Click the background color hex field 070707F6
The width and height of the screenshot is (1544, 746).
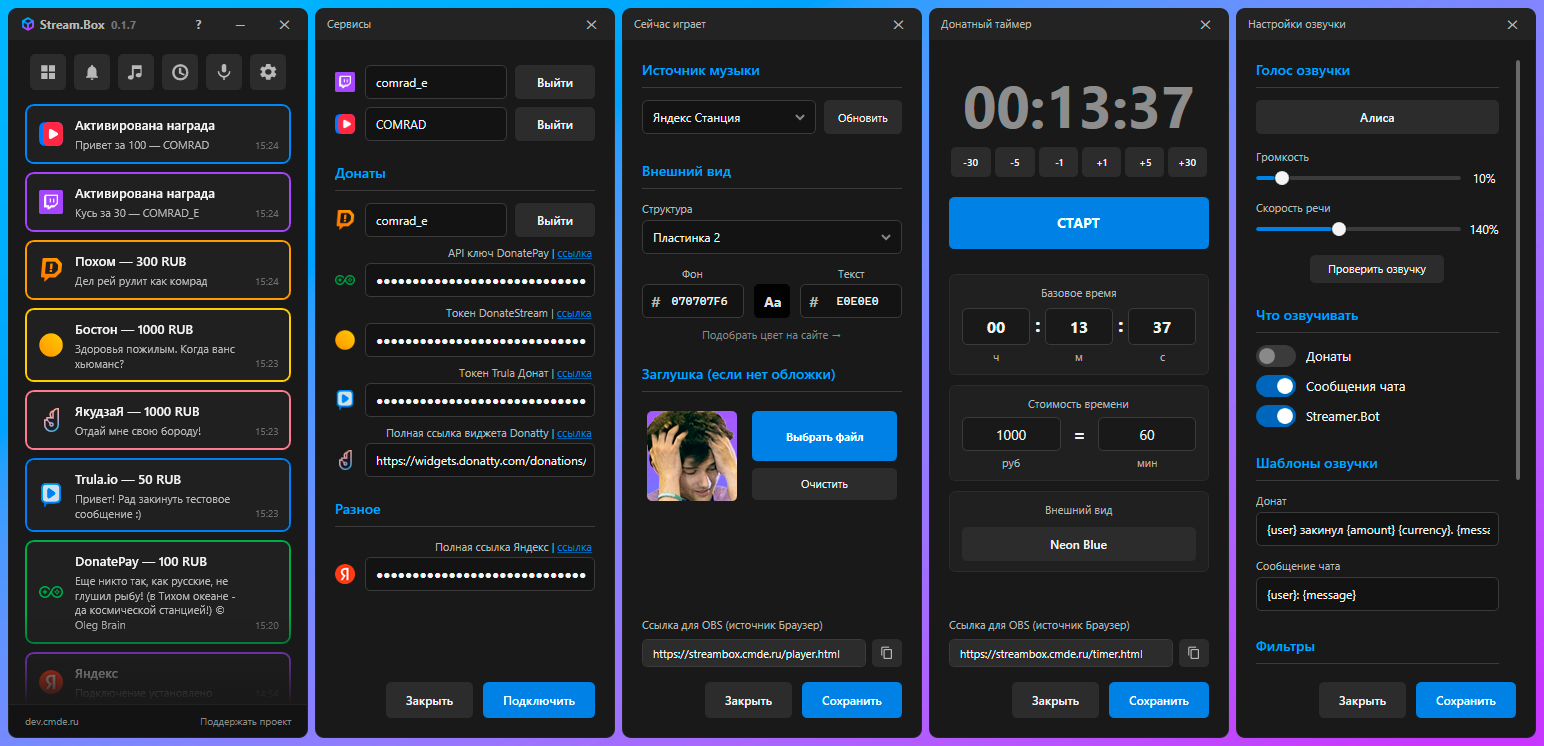point(693,301)
